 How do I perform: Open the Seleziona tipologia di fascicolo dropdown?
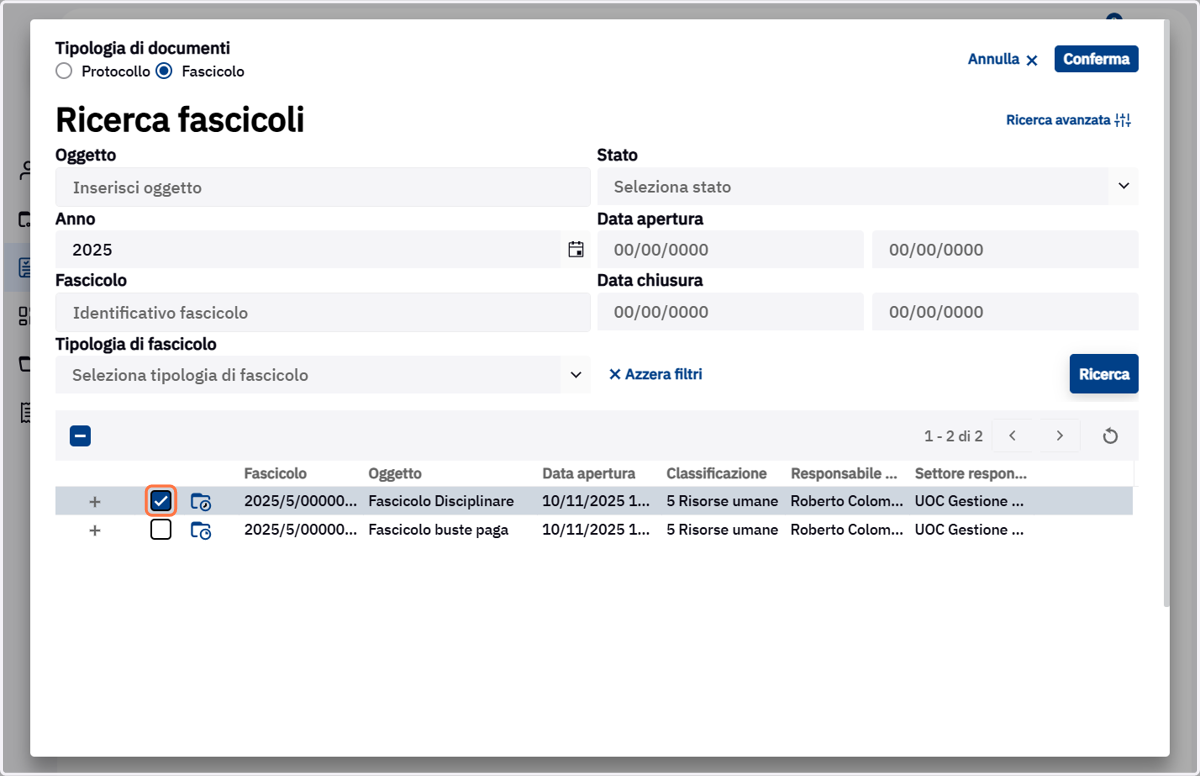(323, 375)
